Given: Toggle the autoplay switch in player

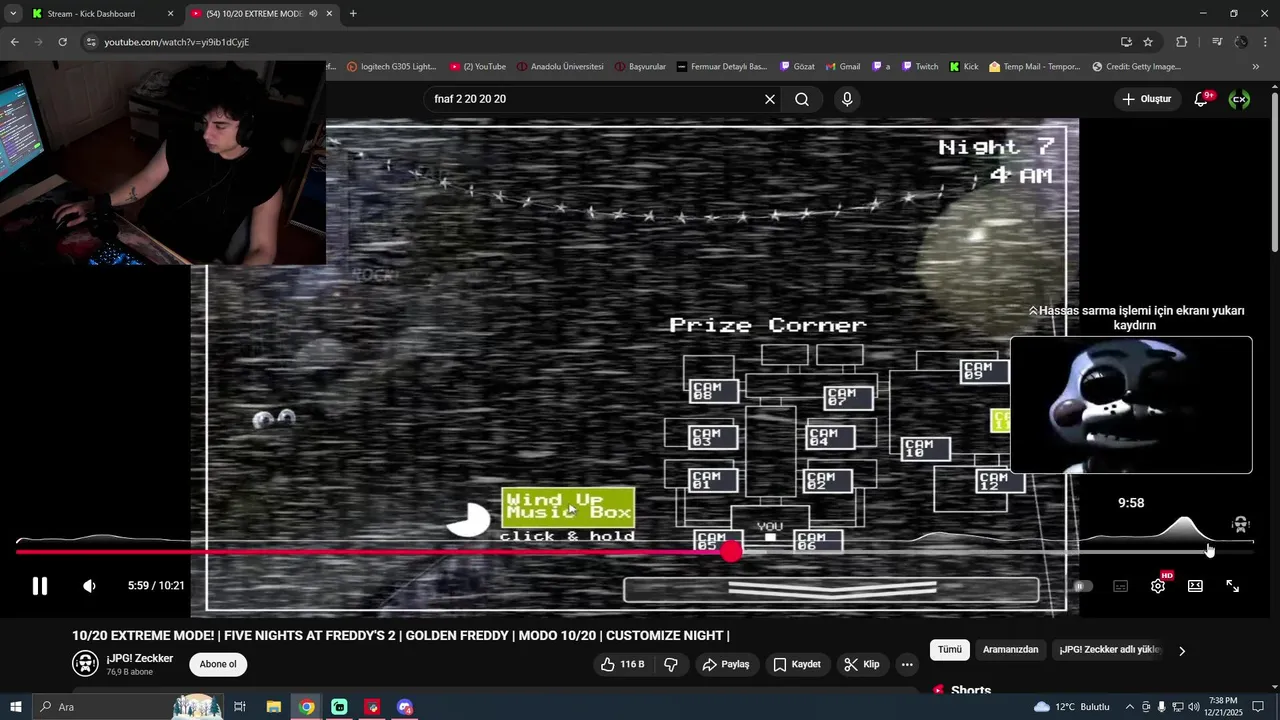Looking at the screenshot, I should tap(1083, 586).
